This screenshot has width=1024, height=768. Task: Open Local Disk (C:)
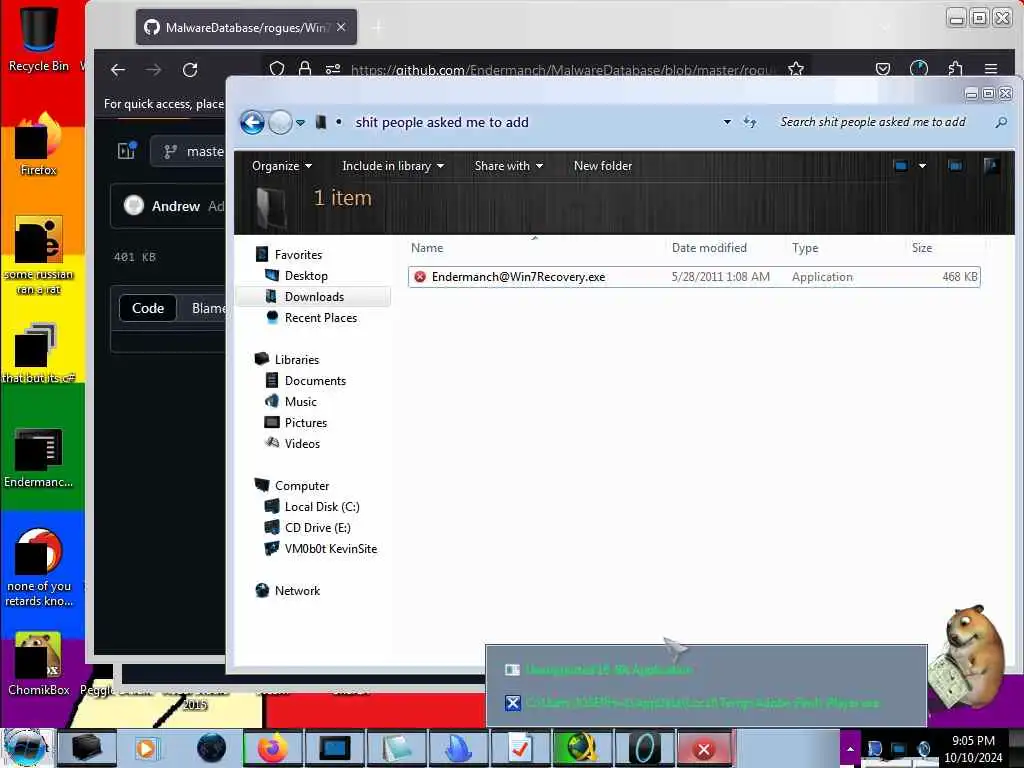click(321, 507)
